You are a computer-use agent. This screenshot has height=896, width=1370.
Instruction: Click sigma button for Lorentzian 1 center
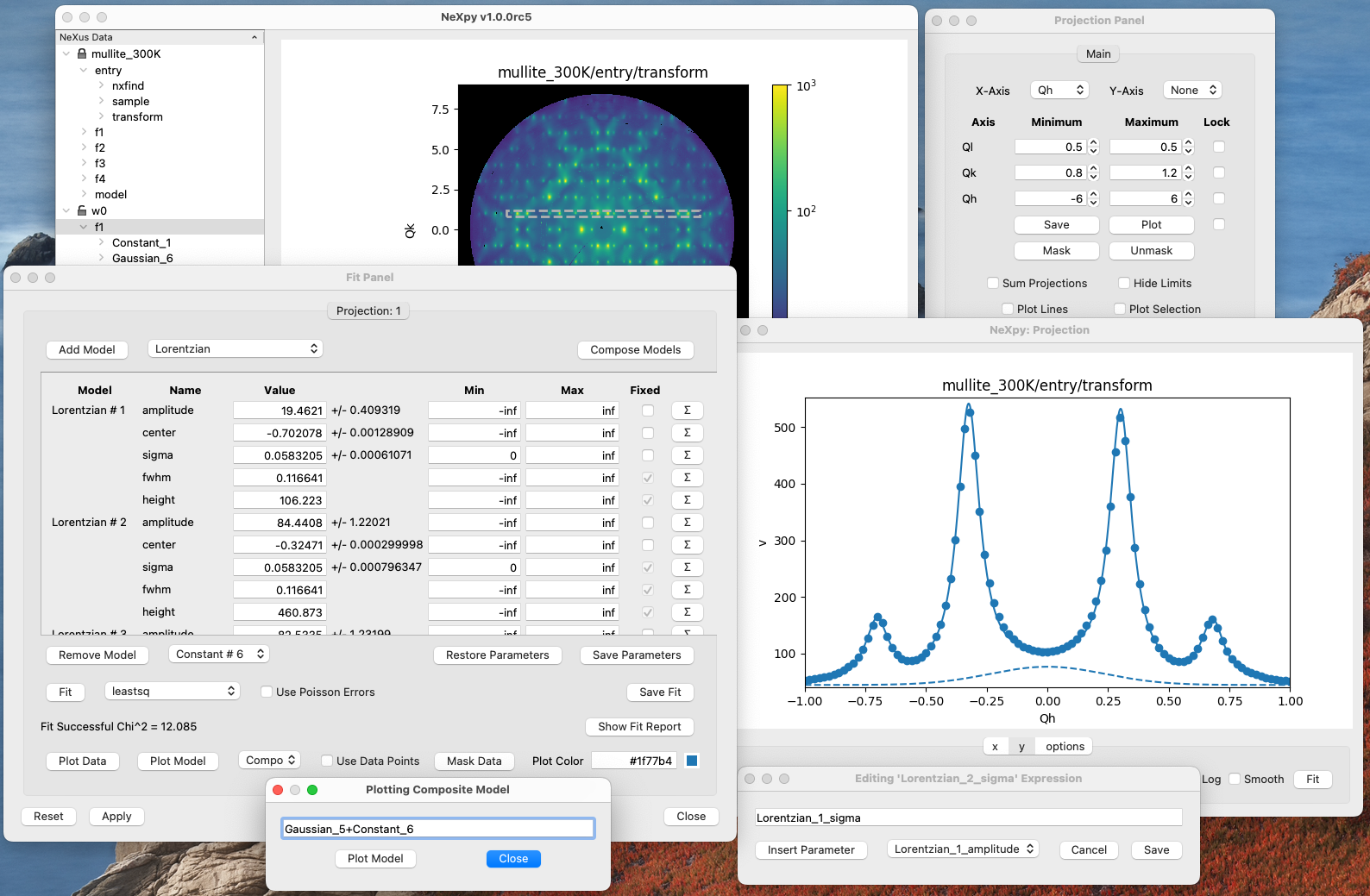[x=687, y=433]
